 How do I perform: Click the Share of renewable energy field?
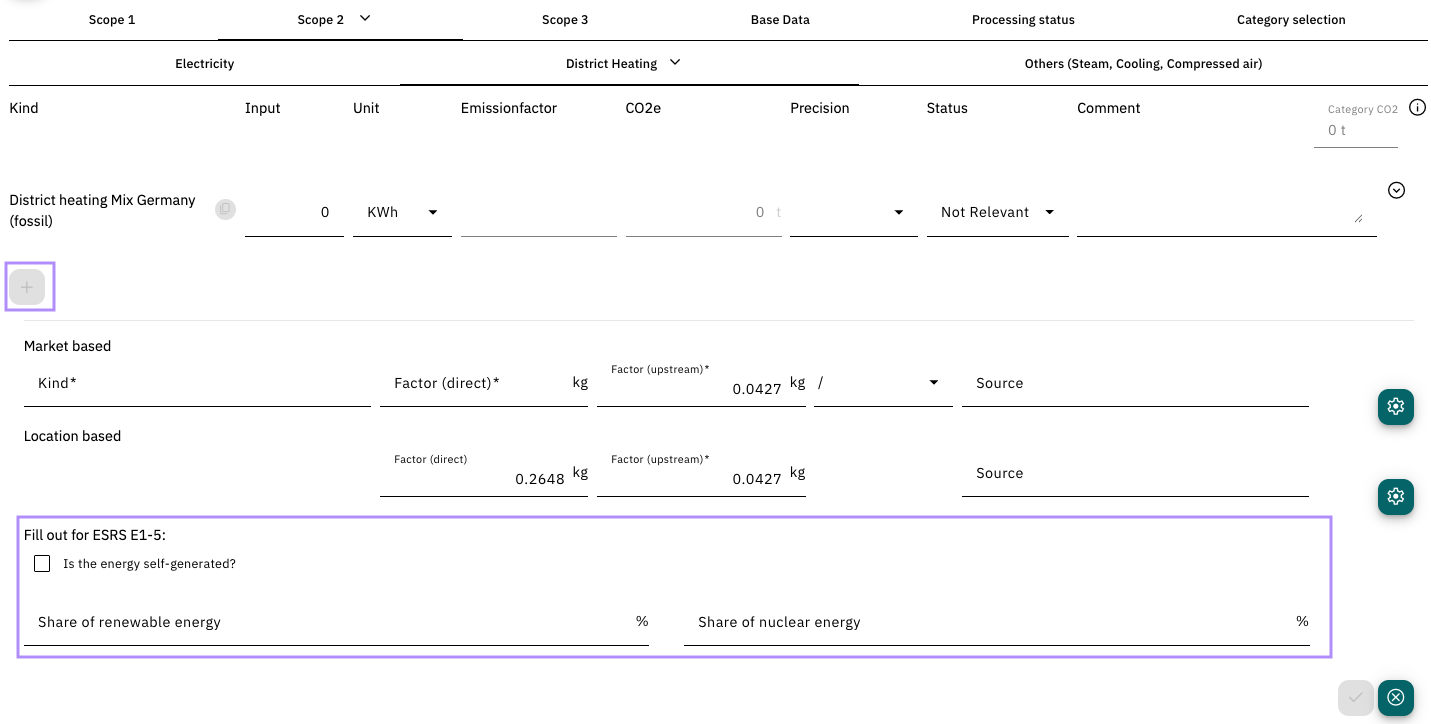336,622
